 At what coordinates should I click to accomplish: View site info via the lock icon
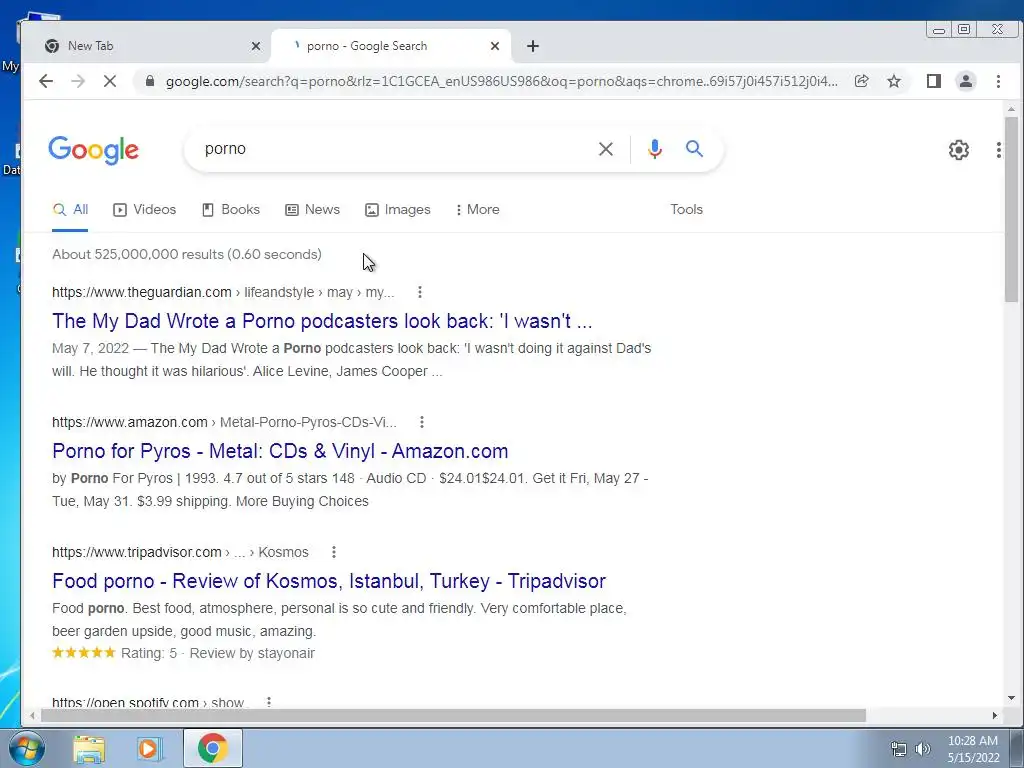point(150,81)
